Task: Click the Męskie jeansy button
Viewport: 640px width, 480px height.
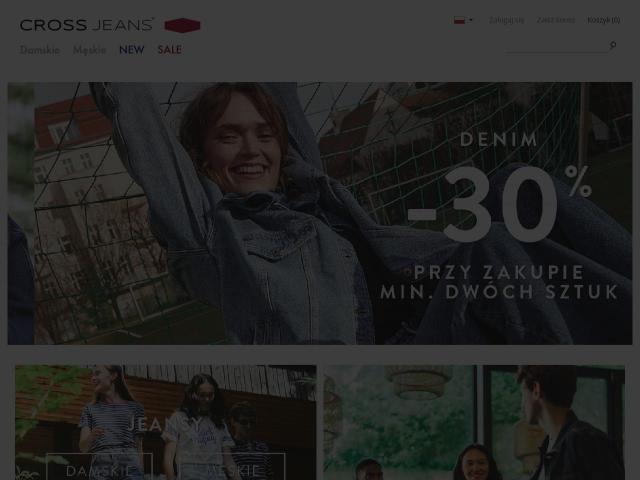Action: (232, 469)
